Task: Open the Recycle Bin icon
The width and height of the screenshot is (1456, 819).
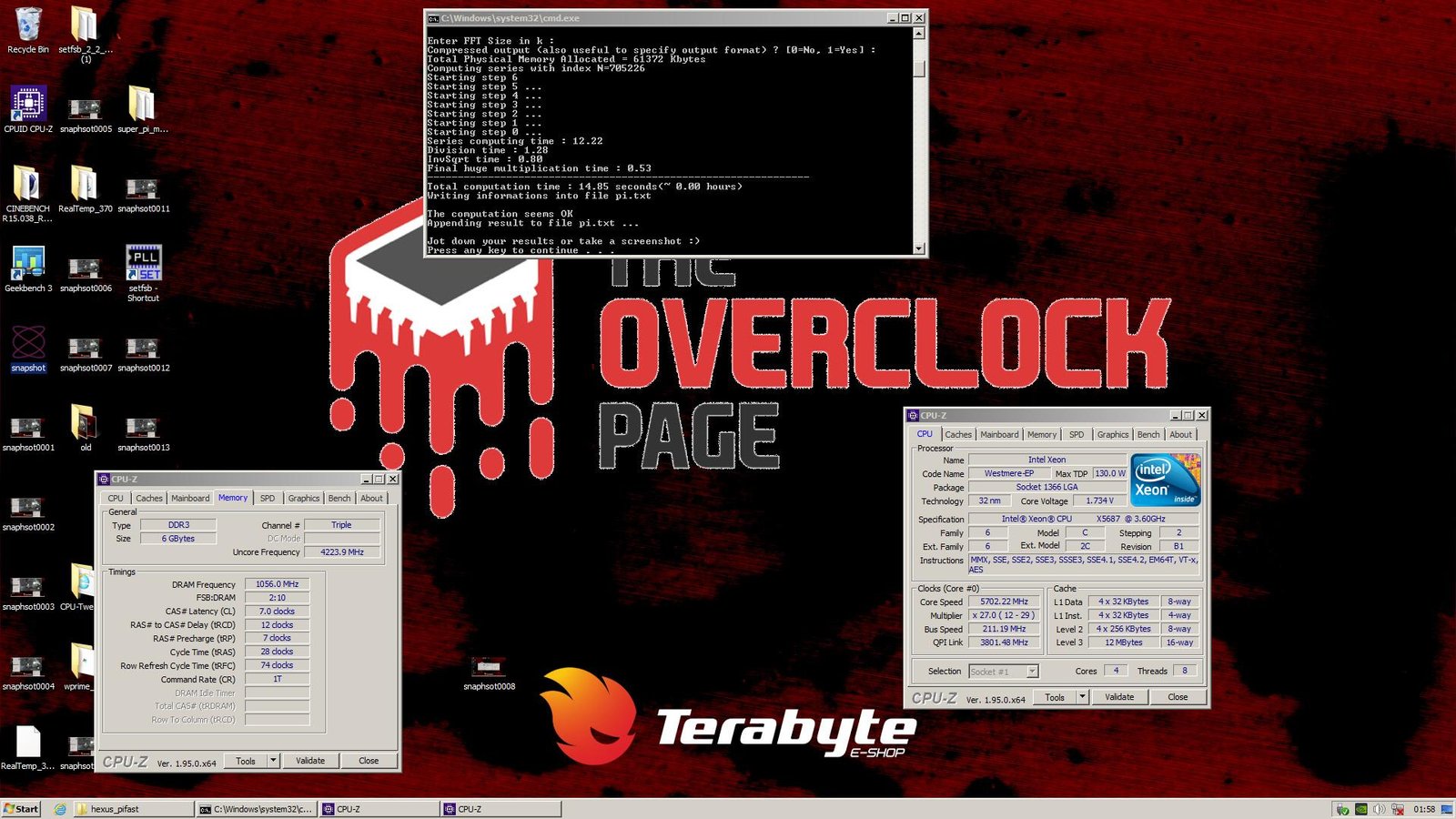Action: pyautogui.click(x=28, y=28)
